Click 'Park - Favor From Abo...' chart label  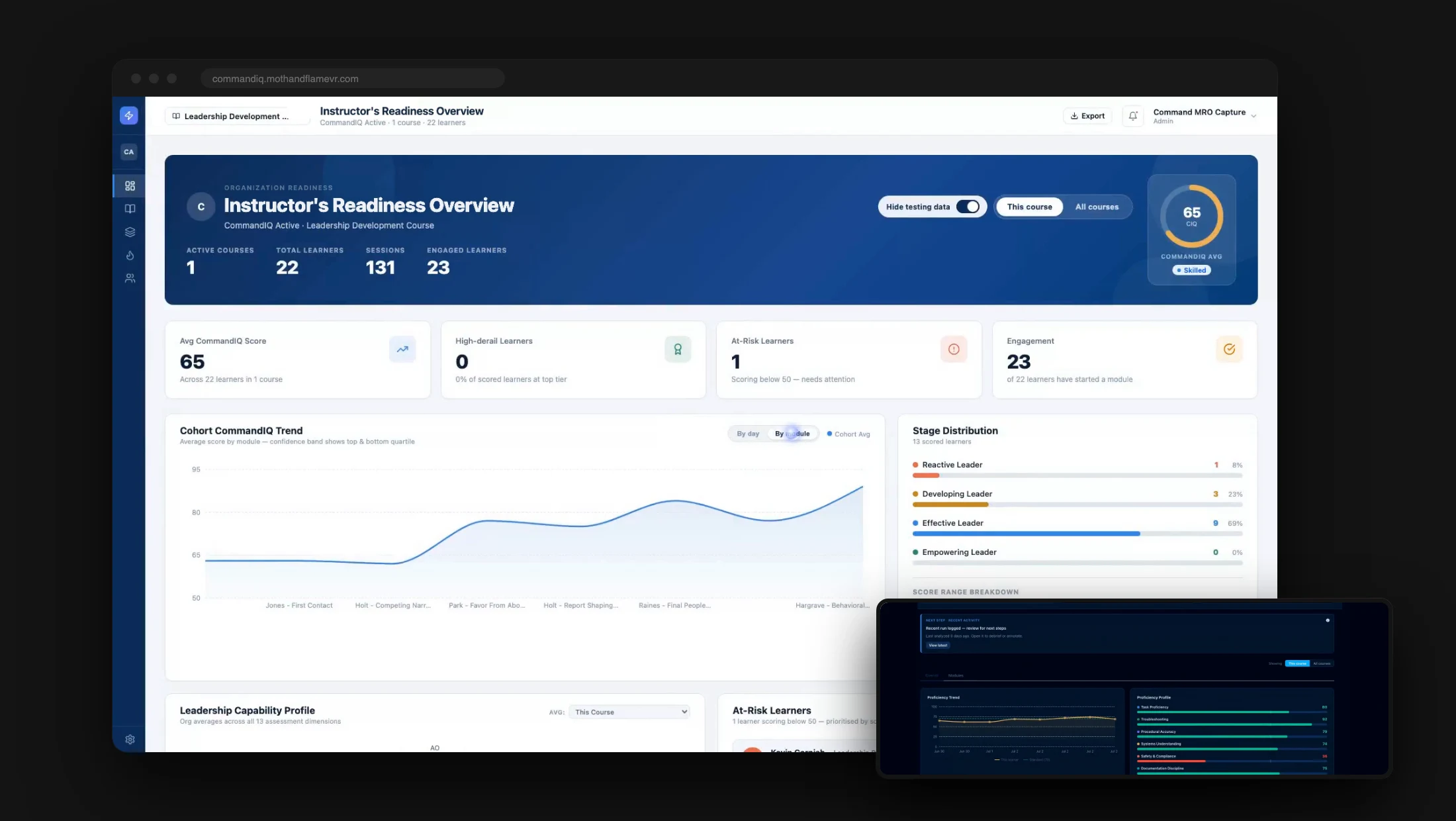click(487, 606)
